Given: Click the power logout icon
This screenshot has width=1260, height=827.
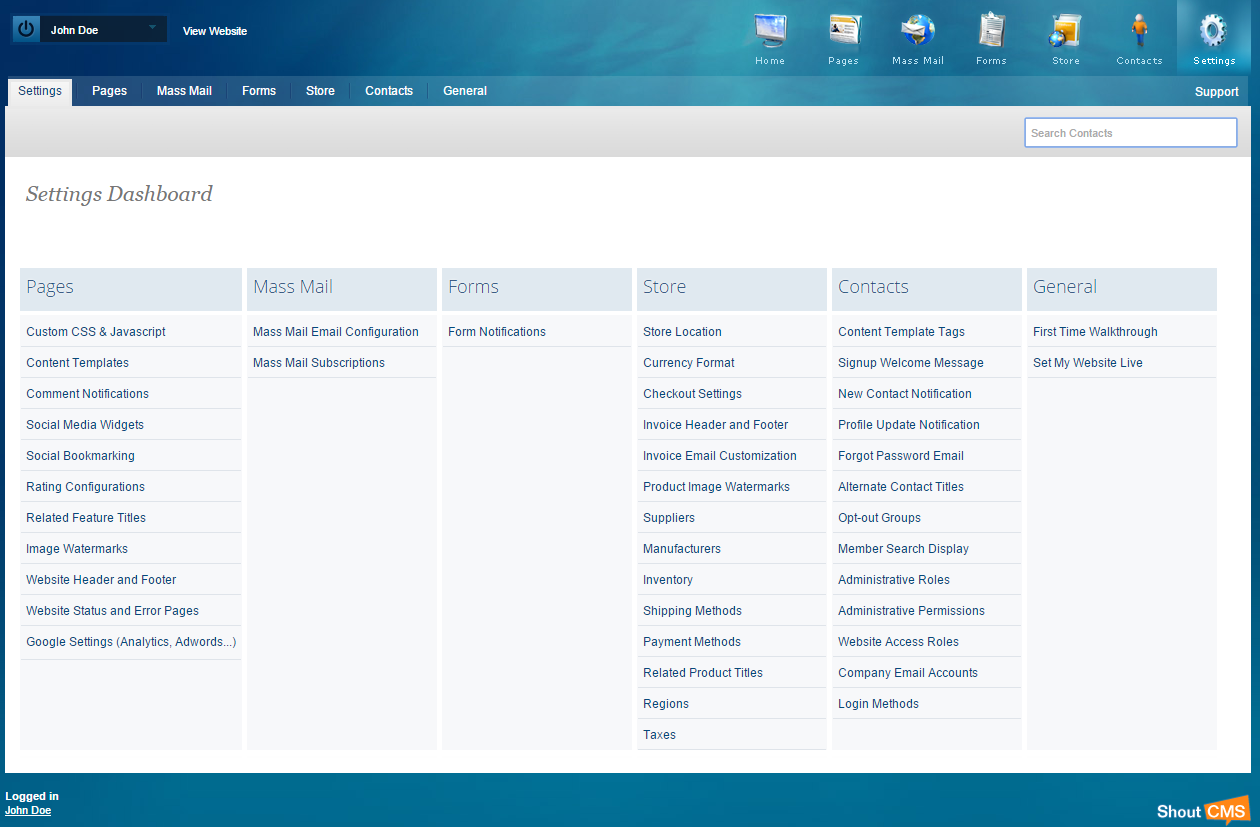Looking at the screenshot, I should pos(26,30).
